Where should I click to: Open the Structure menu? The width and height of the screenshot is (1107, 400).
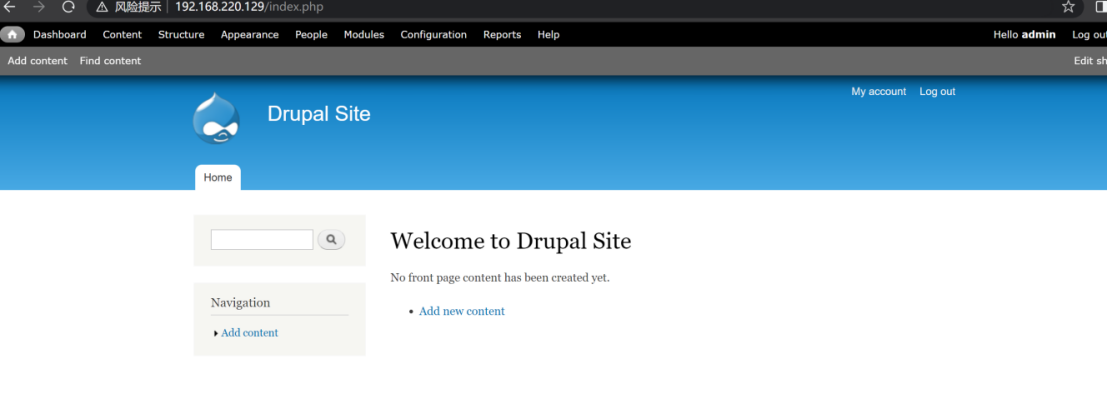click(181, 35)
